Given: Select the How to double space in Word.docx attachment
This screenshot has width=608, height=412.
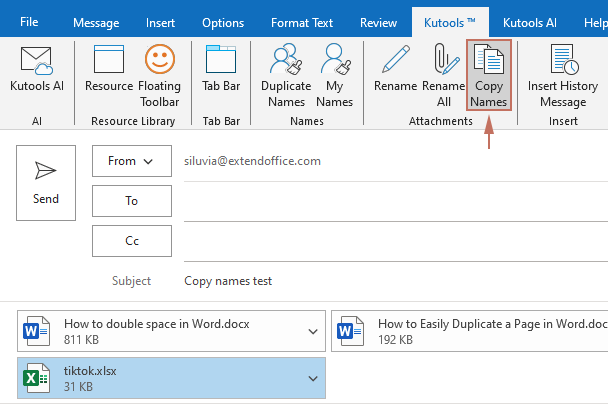Looking at the screenshot, I should (171, 331).
